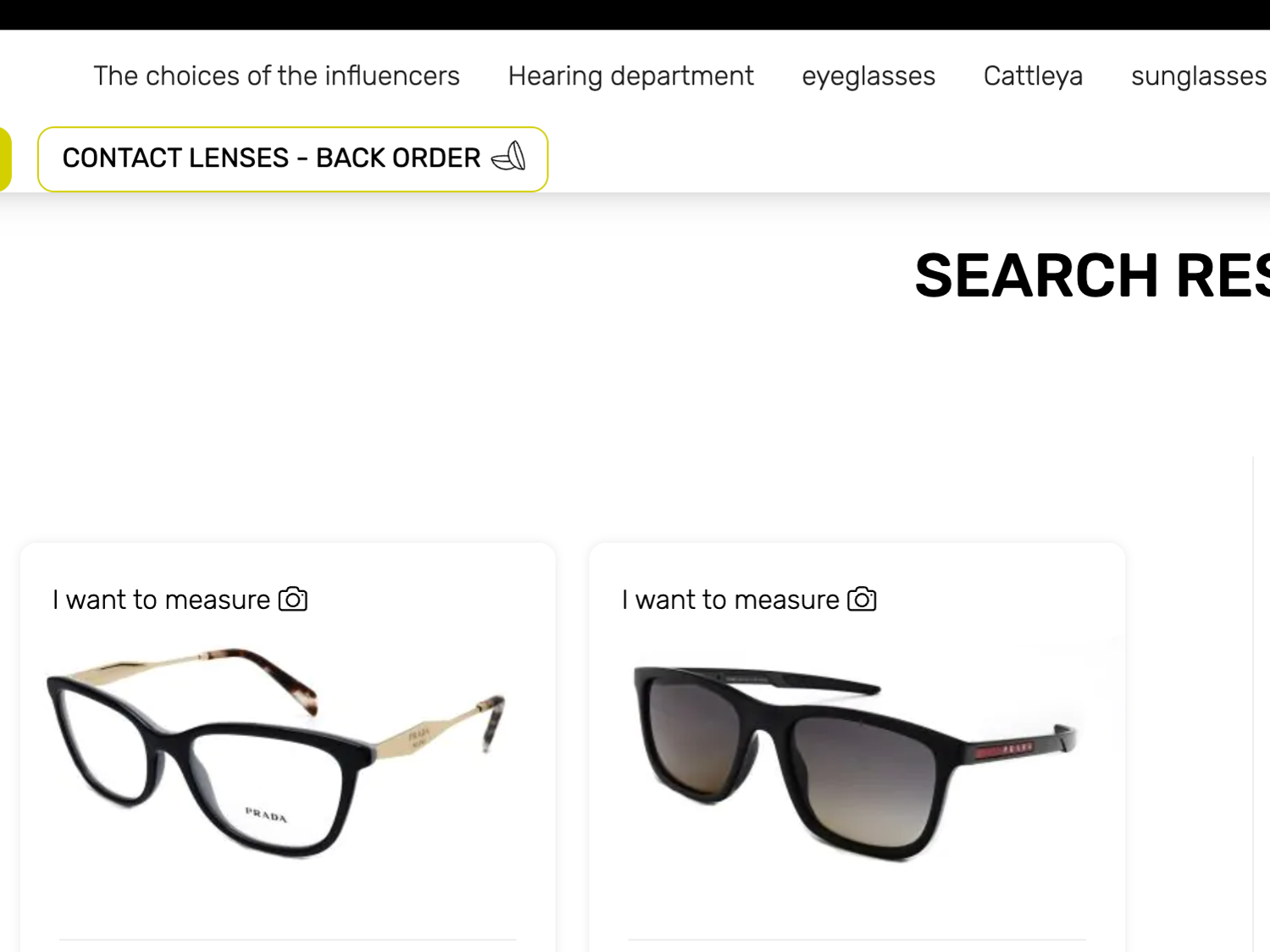Image resolution: width=1270 pixels, height=952 pixels.
Task: Go to the eyeglasses category
Action: pyautogui.click(x=868, y=77)
